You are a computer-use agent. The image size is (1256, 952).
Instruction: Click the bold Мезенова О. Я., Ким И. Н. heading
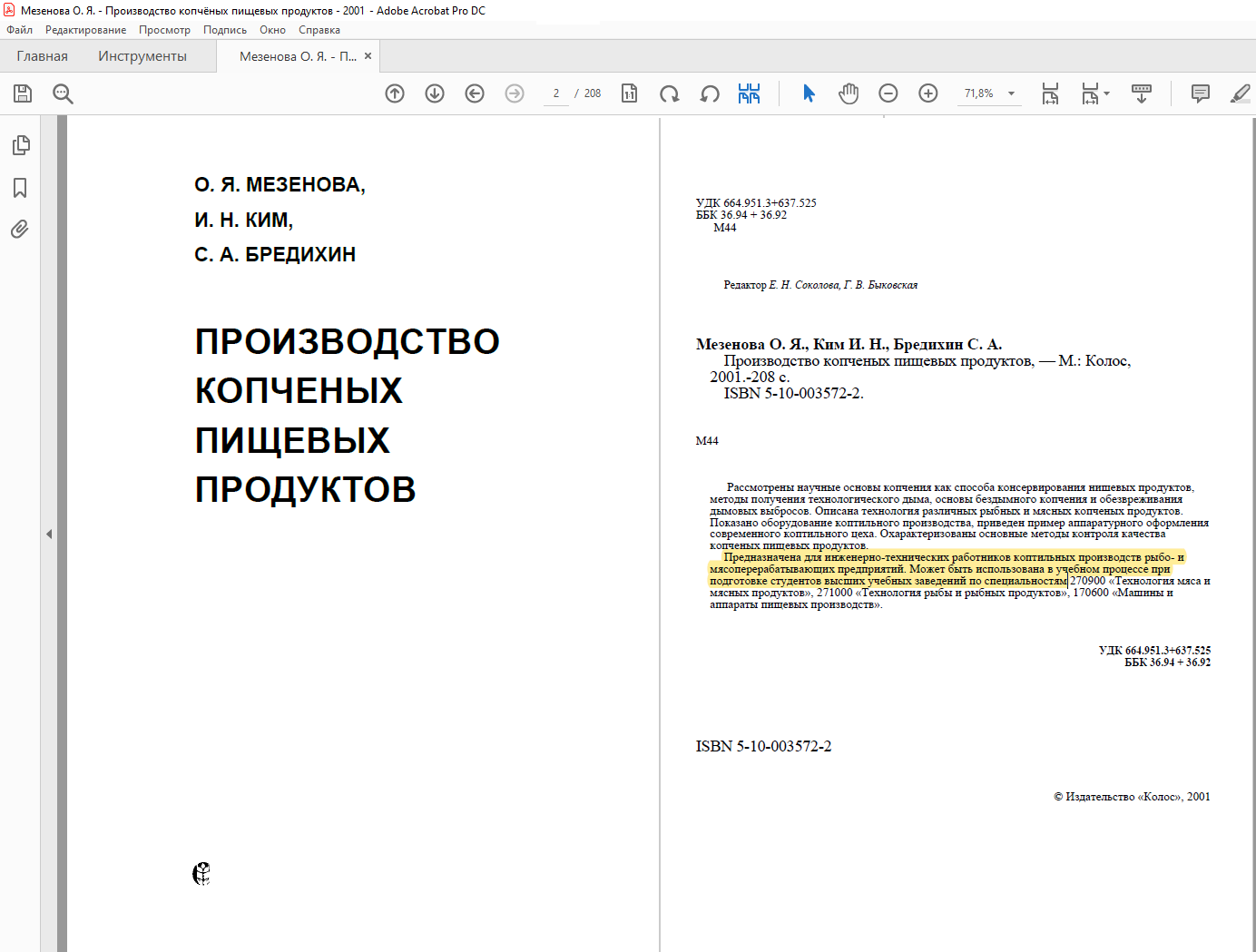(849, 345)
